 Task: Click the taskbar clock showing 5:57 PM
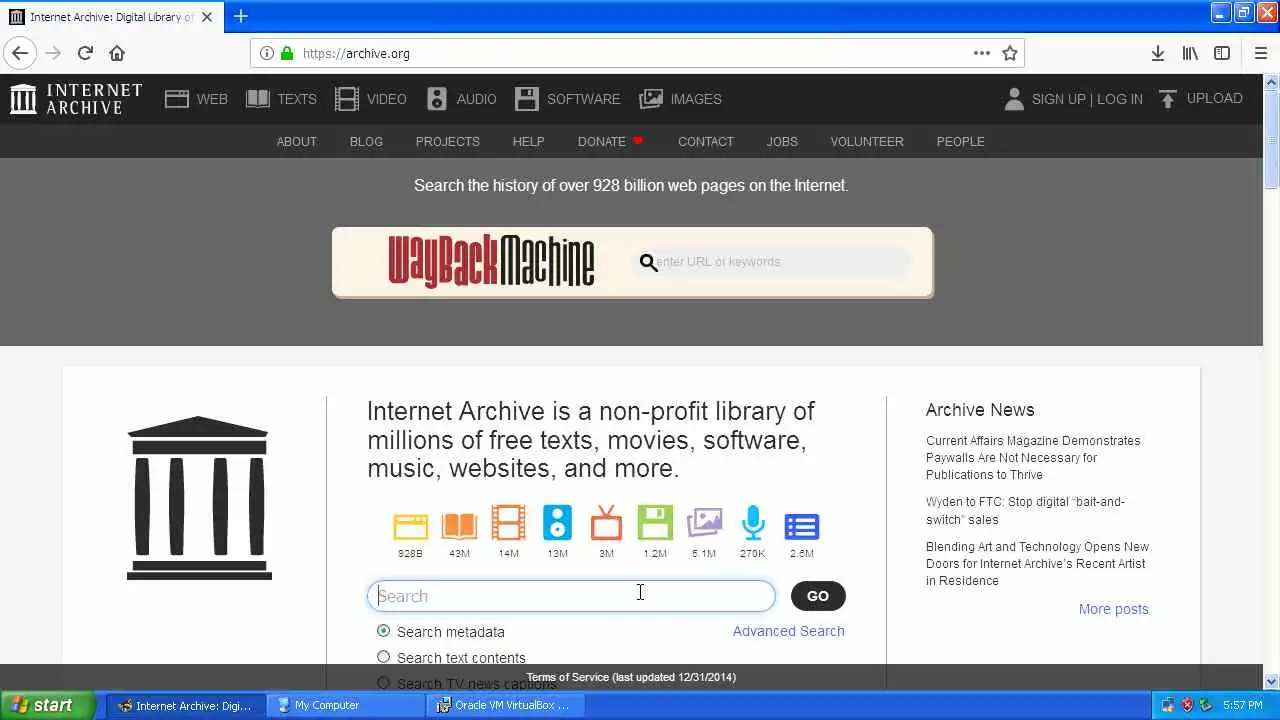pos(1243,705)
